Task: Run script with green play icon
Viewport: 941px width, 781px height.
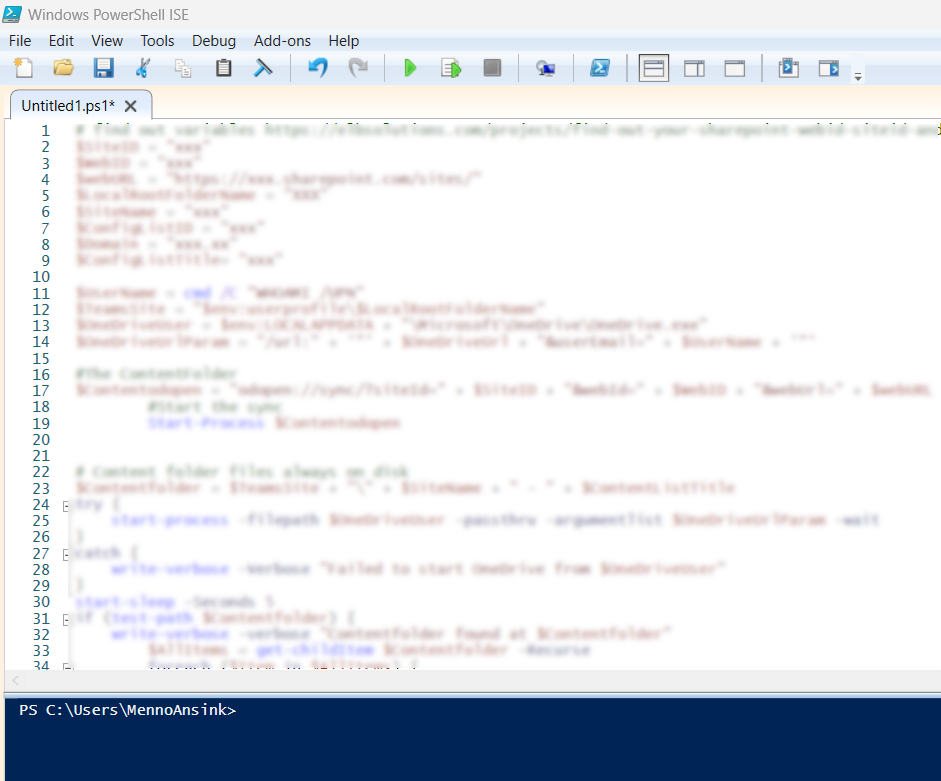Action: point(410,68)
